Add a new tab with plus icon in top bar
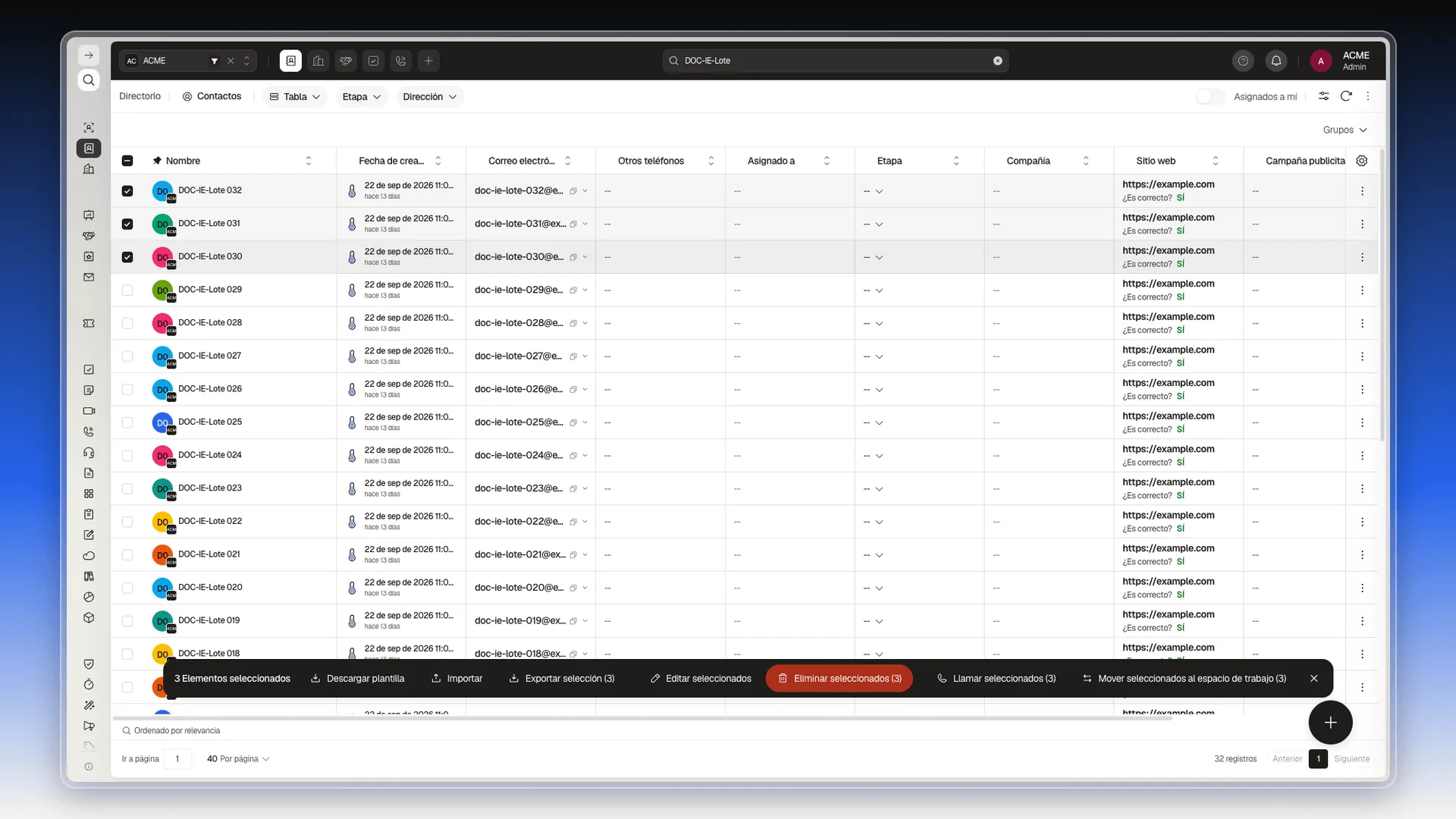 [x=428, y=61]
